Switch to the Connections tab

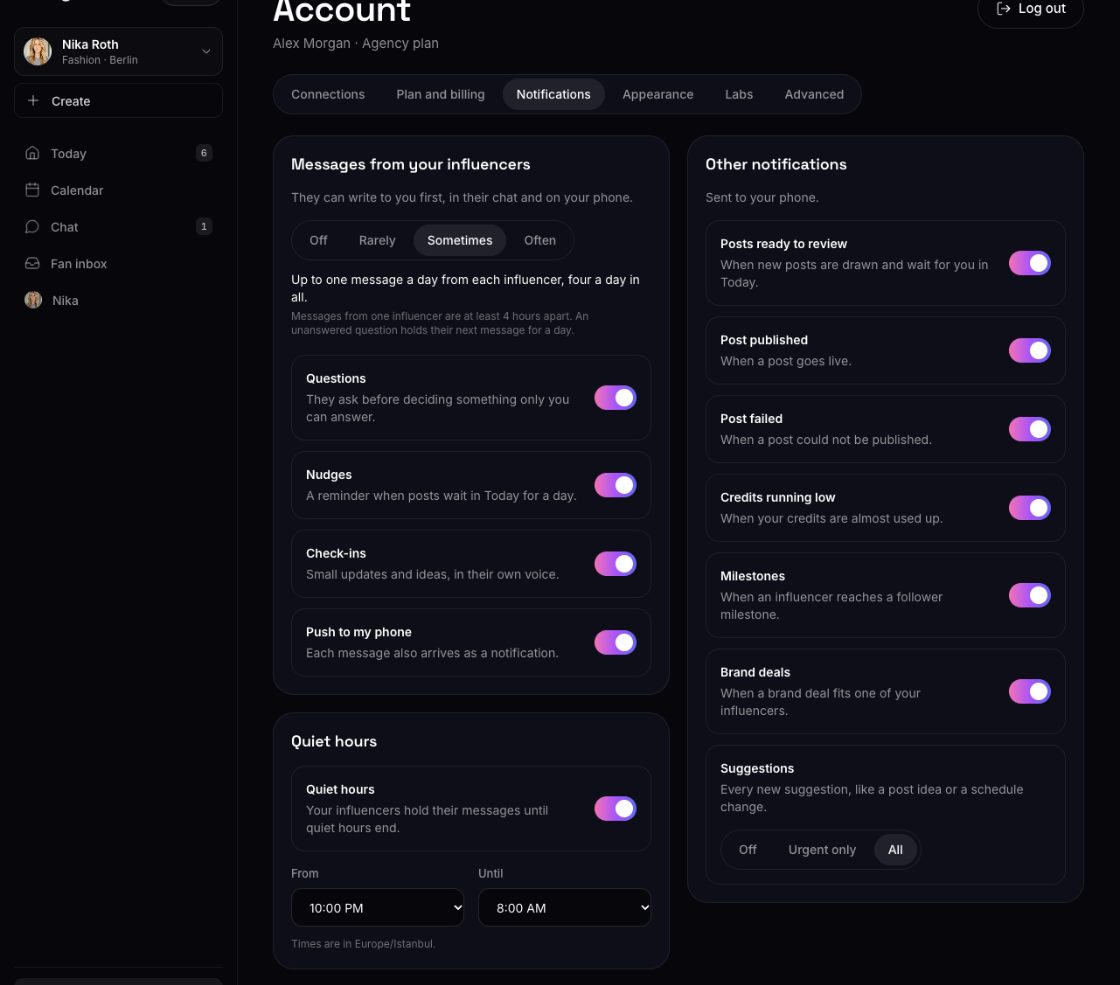328,94
